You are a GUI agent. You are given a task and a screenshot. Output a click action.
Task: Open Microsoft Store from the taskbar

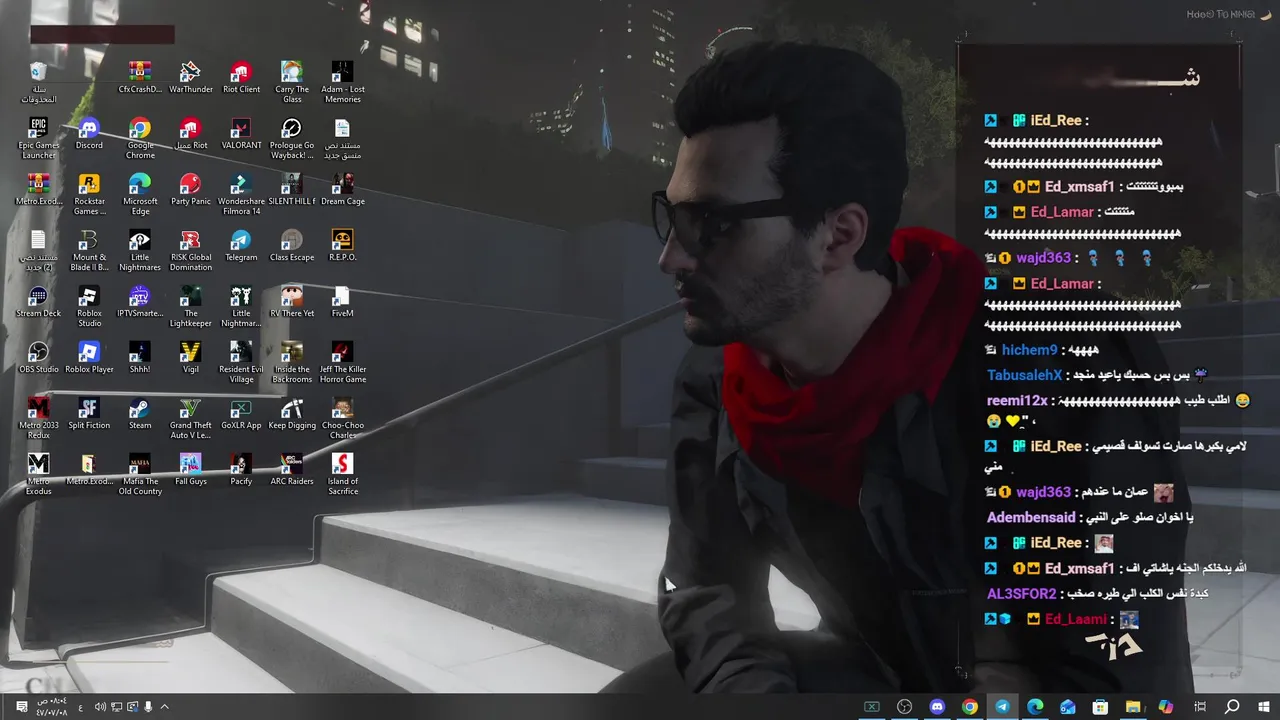1100,707
